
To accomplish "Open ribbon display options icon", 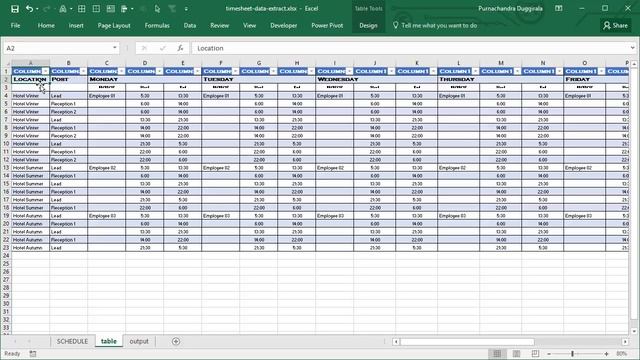I will pyautogui.click(x=559, y=9).
